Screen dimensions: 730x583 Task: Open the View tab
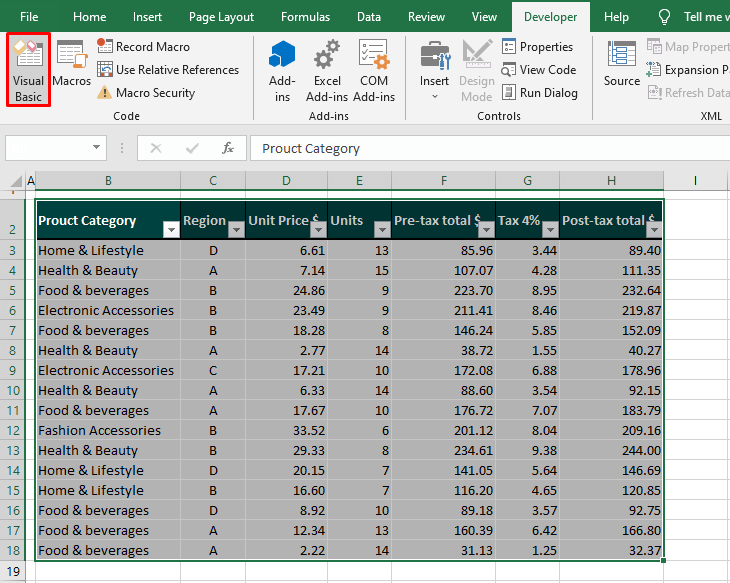pos(484,17)
